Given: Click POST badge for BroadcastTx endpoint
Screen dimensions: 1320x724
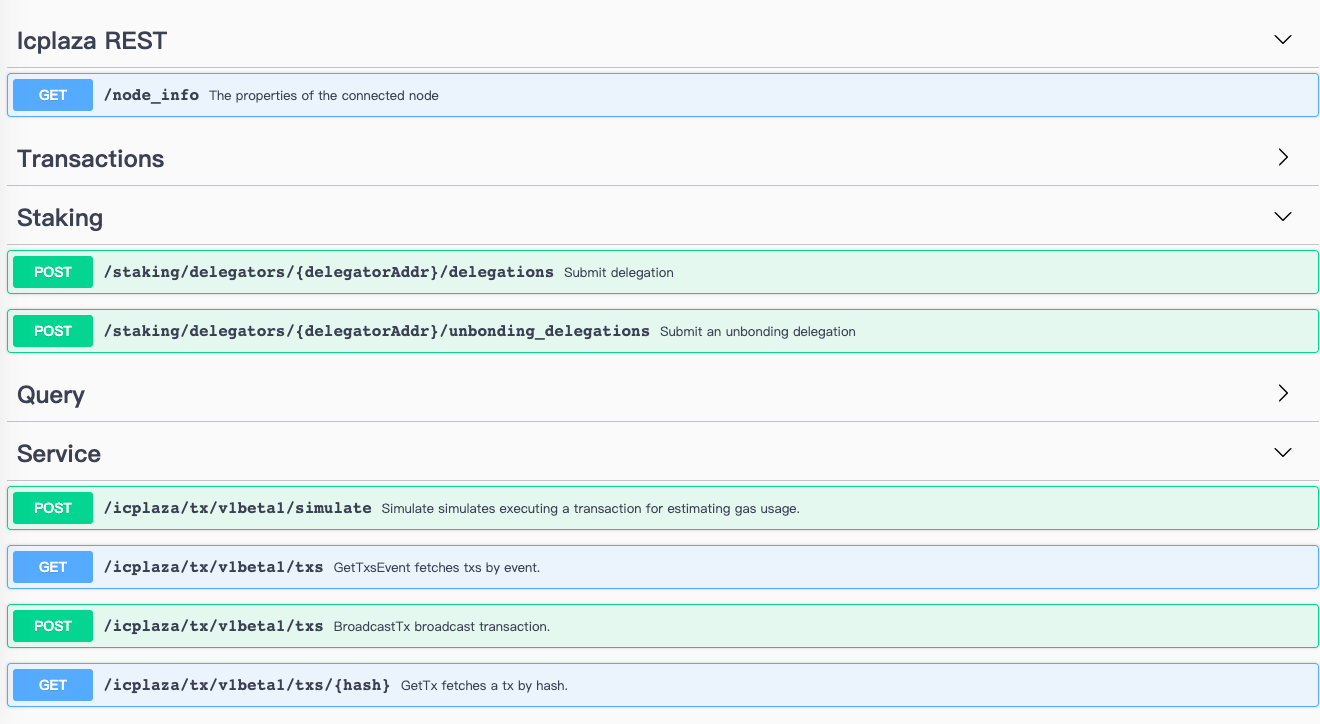Looking at the screenshot, I should [x=53, y=626].
